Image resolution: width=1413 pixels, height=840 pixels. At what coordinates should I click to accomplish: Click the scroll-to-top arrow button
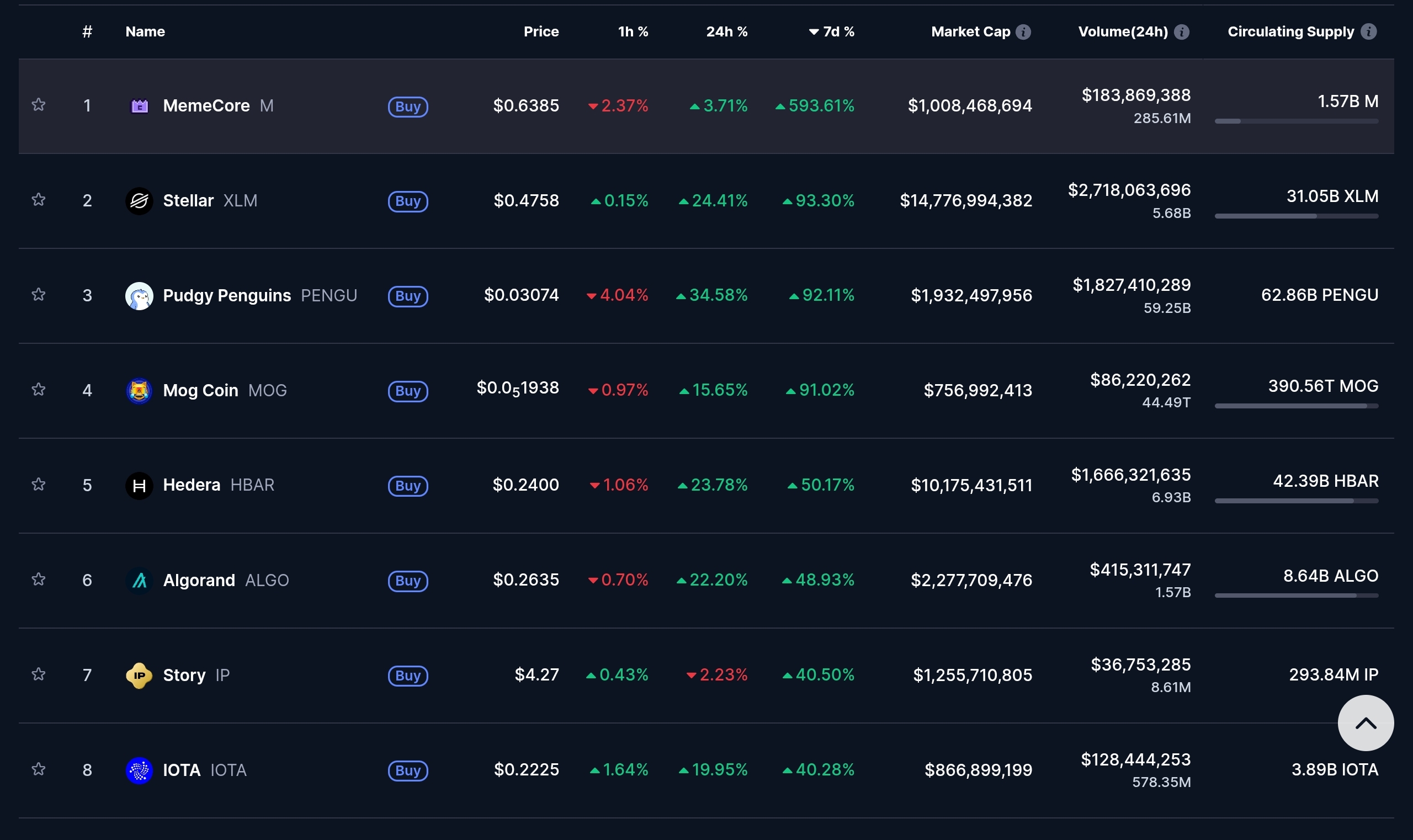[x=1365, y=723]
